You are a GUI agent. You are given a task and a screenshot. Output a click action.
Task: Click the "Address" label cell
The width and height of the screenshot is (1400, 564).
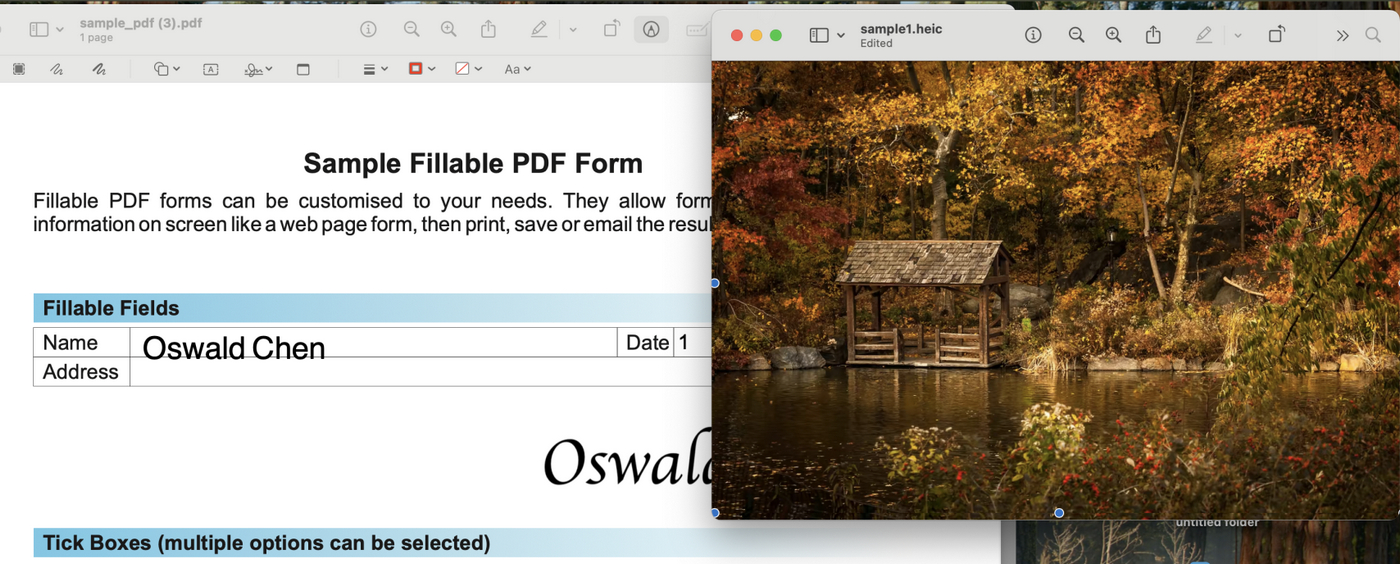tap(81, 371)
